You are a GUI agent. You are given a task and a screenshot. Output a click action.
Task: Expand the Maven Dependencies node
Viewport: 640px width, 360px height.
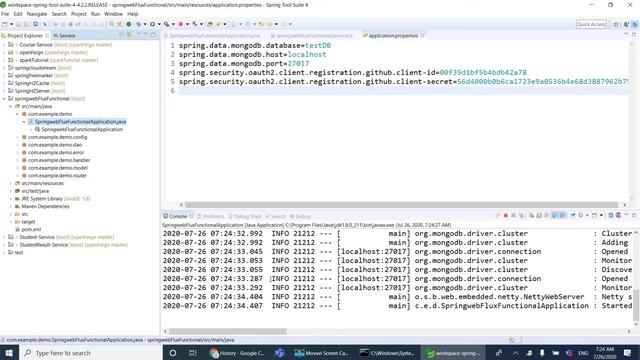11,207
